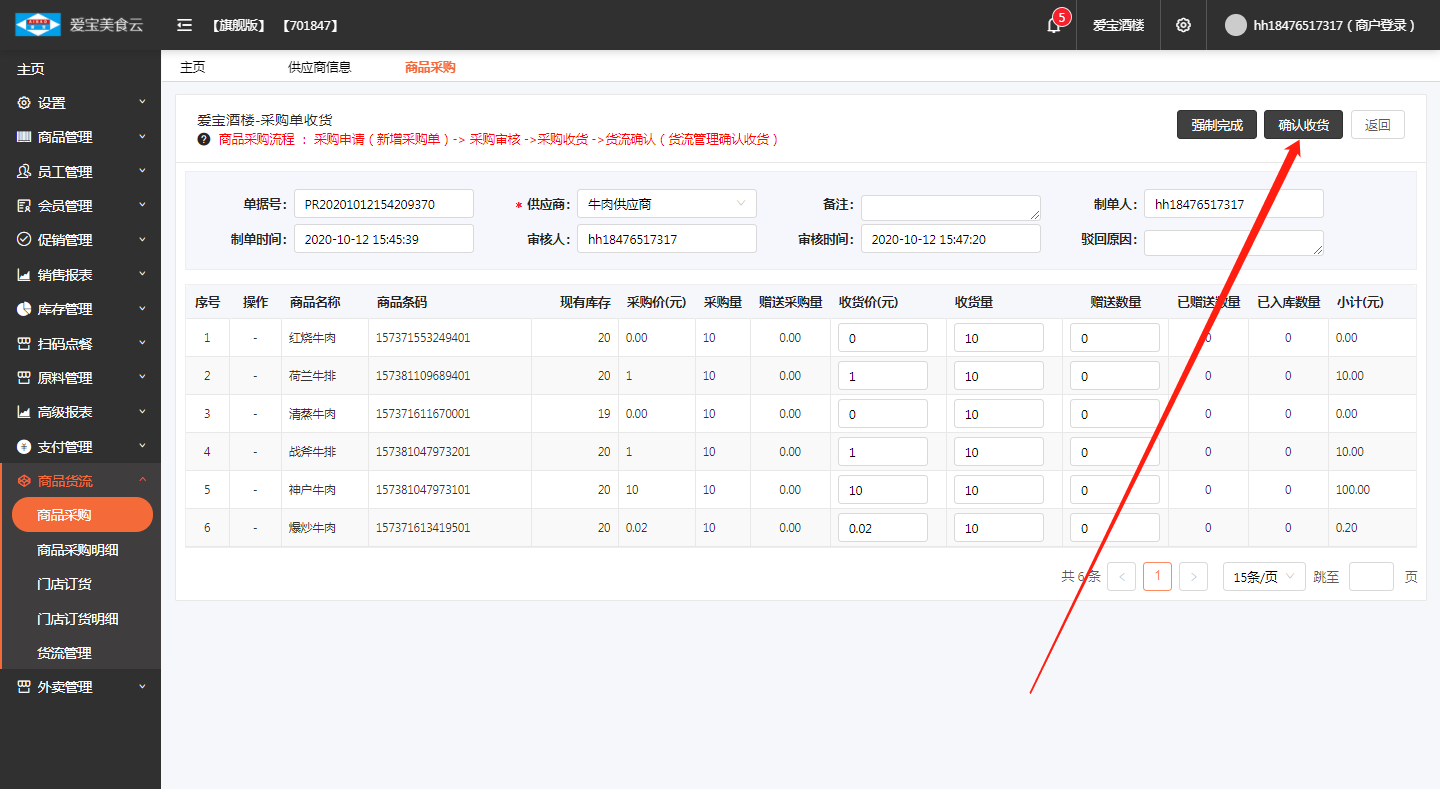This screenshot has height=789, width=1440.
Task: Expand the 商品管理 sidebar menu
Action: pos(80,137)
